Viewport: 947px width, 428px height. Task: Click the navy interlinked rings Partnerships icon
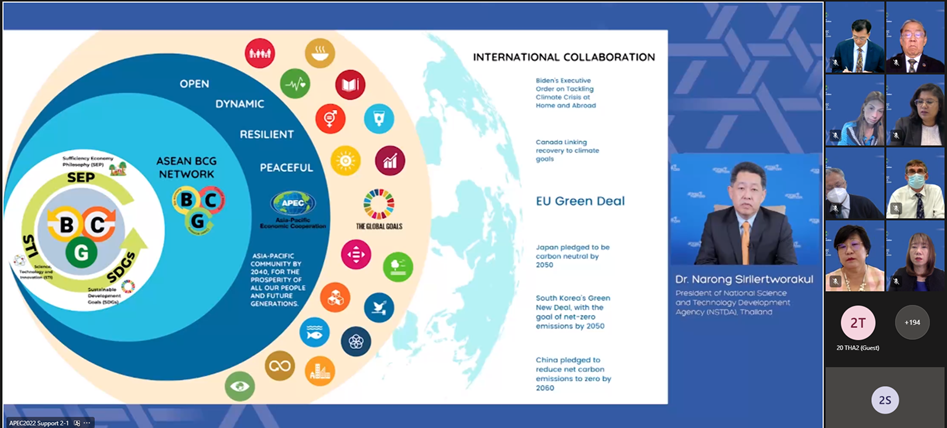point(356,341)
